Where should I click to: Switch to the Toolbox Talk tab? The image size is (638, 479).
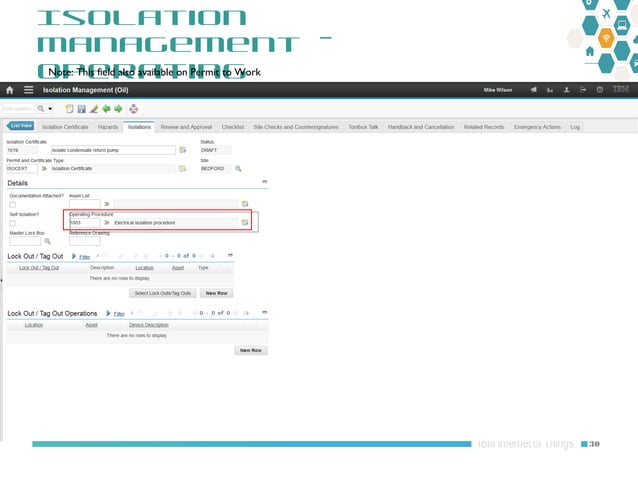[x=363, y=127]
